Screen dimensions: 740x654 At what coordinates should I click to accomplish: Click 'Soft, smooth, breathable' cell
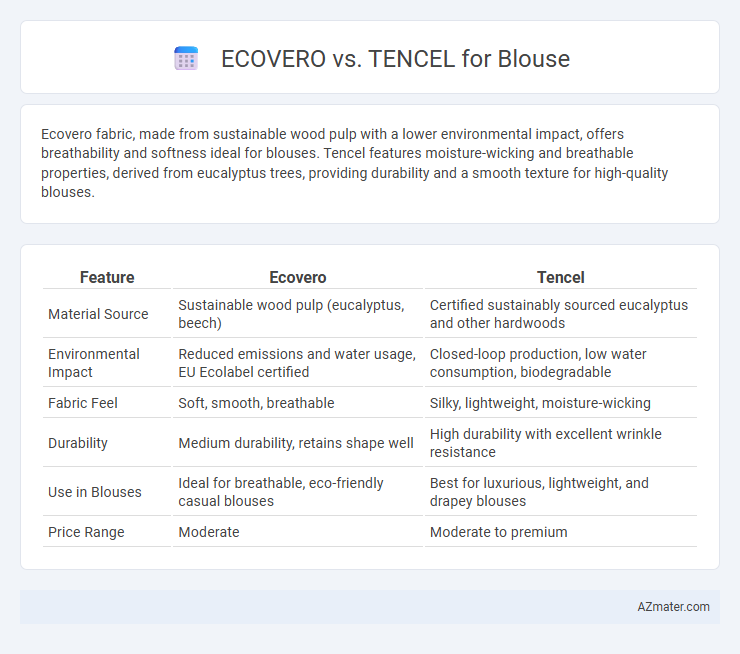pyautogui.click(x=298, y=403)
